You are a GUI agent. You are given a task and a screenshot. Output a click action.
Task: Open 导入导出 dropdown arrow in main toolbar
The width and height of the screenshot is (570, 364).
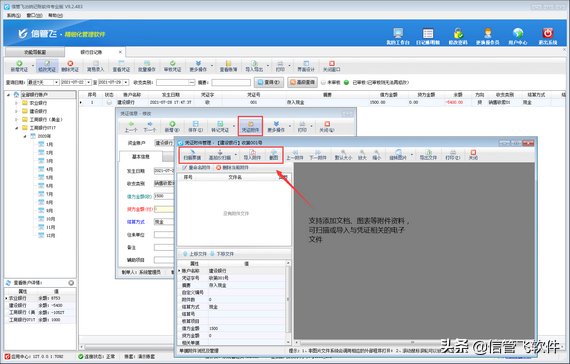pos(268,66)
